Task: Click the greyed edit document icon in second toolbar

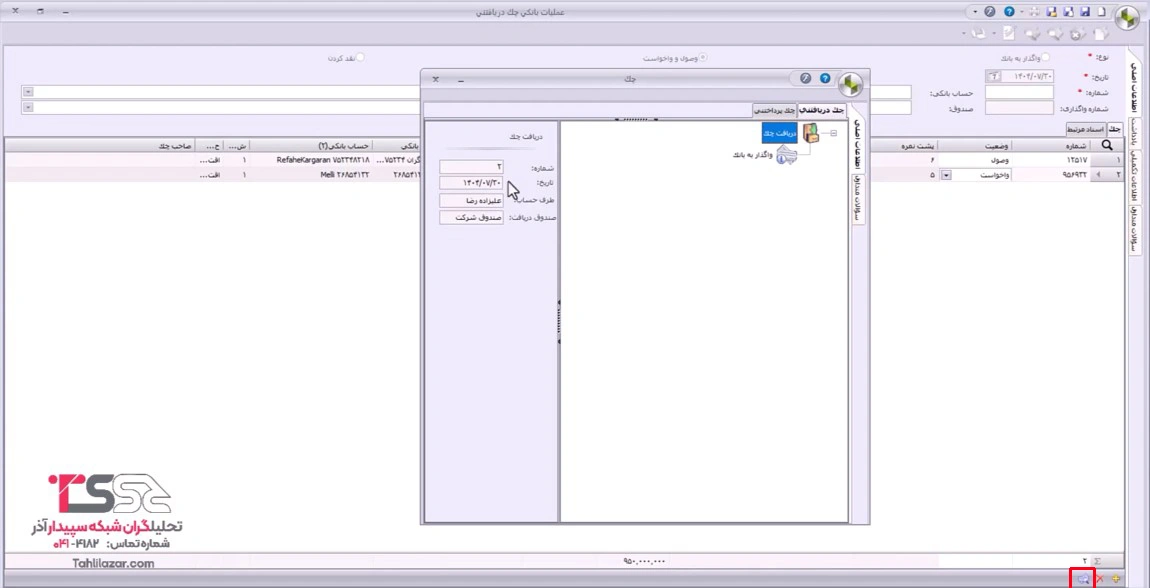Action: click(x=1009, y=33)
